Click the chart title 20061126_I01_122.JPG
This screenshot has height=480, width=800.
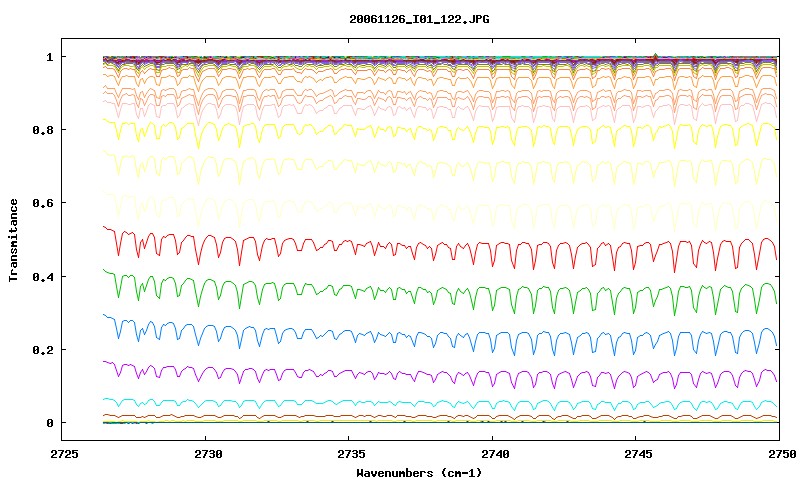[419, 19]
